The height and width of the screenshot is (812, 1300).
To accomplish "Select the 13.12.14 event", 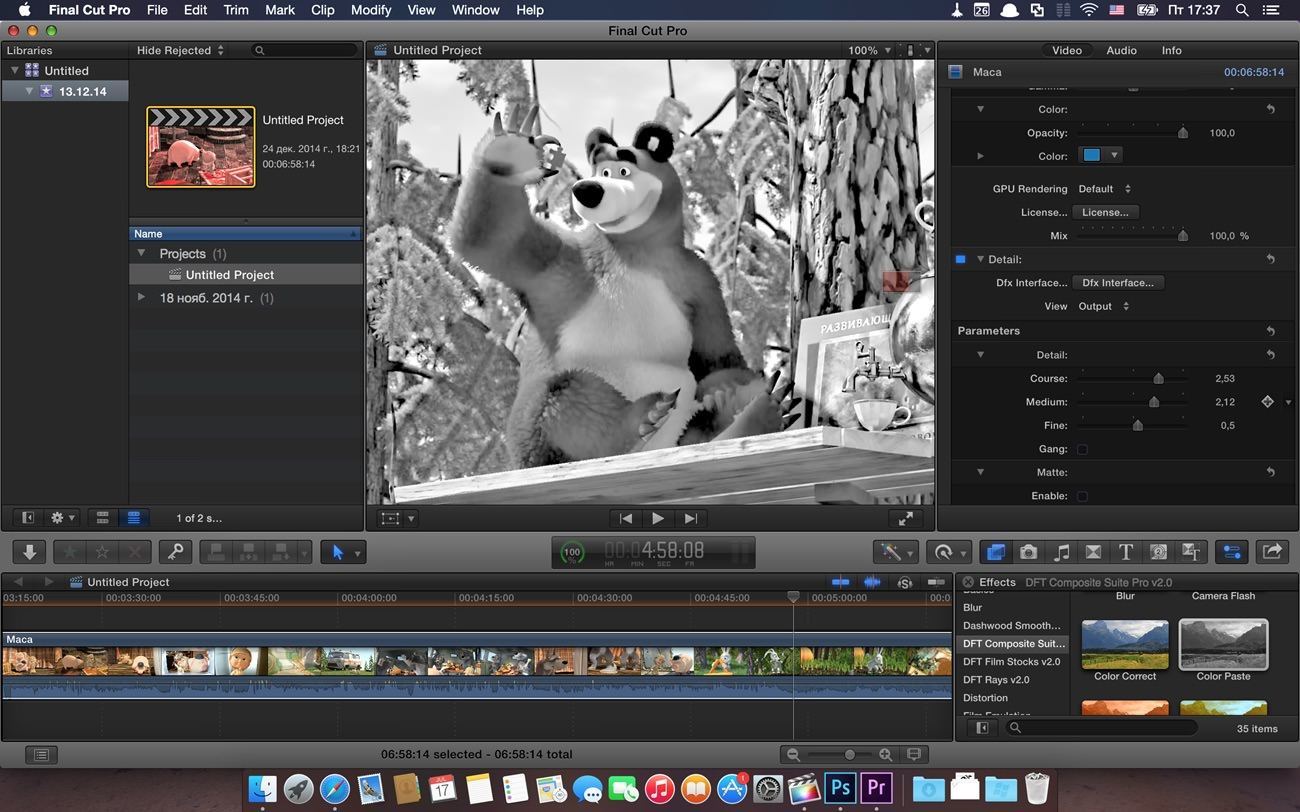I will 65,91.
